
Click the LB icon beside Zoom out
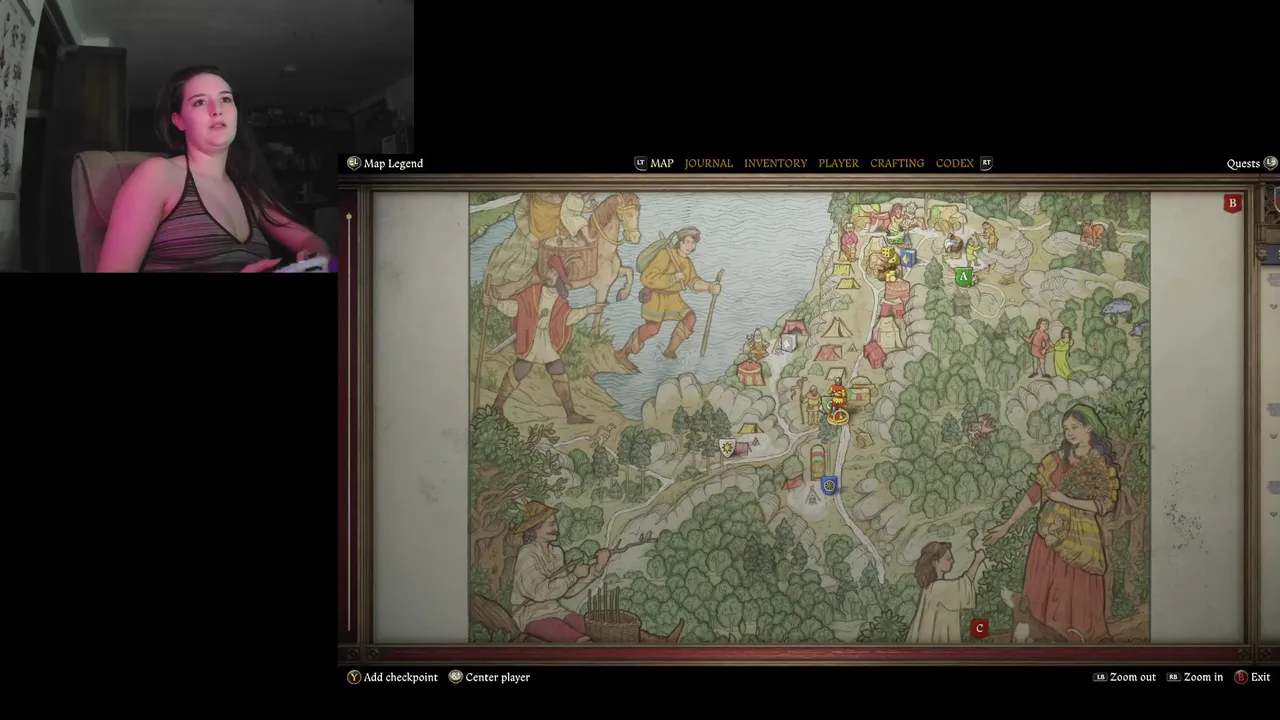coord(1100,677)
